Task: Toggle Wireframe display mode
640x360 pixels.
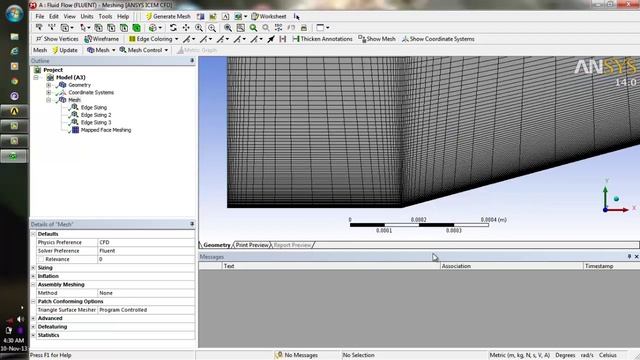Action: (102, 39)
